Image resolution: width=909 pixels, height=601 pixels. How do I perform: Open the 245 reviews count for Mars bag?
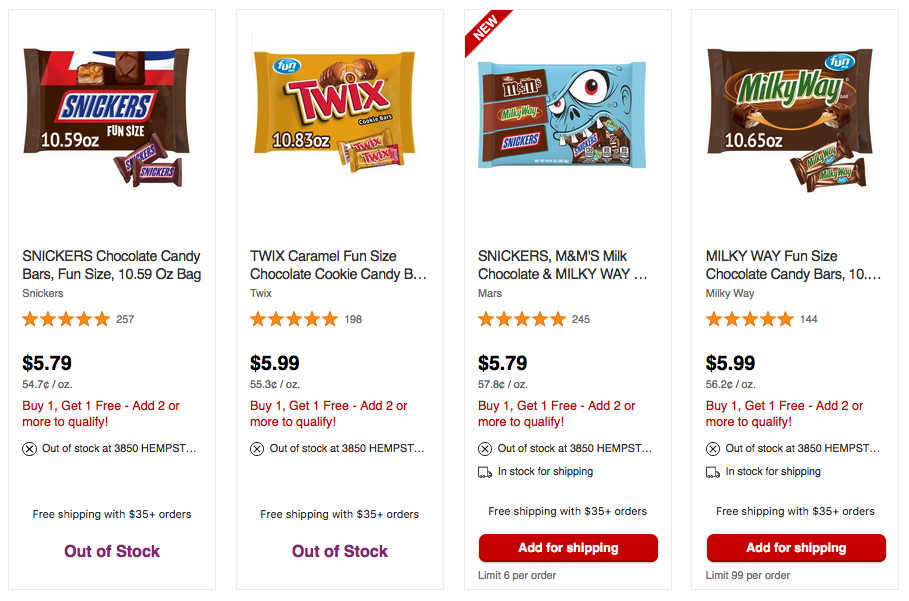[580, 319]
